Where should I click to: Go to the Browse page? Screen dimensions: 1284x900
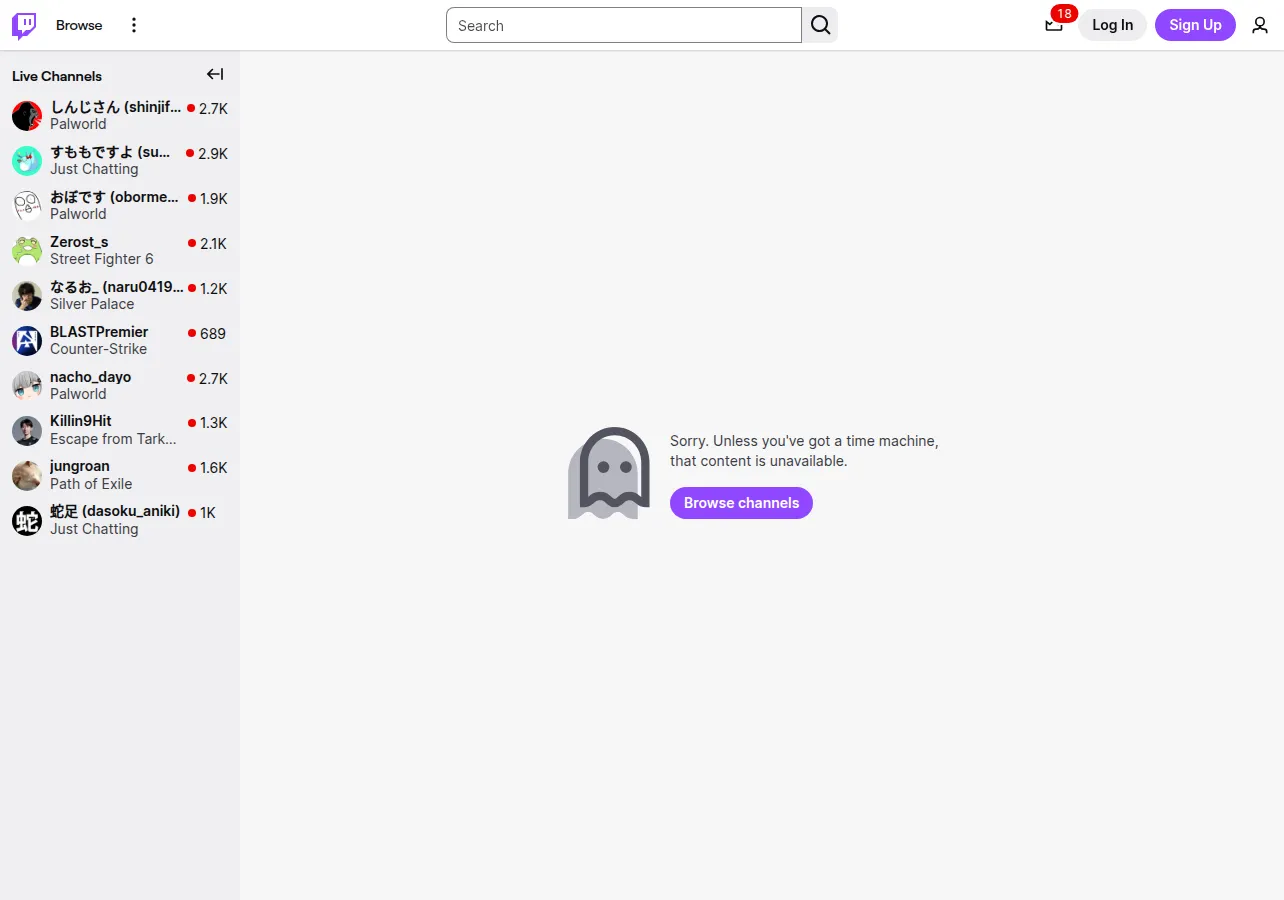79,25
